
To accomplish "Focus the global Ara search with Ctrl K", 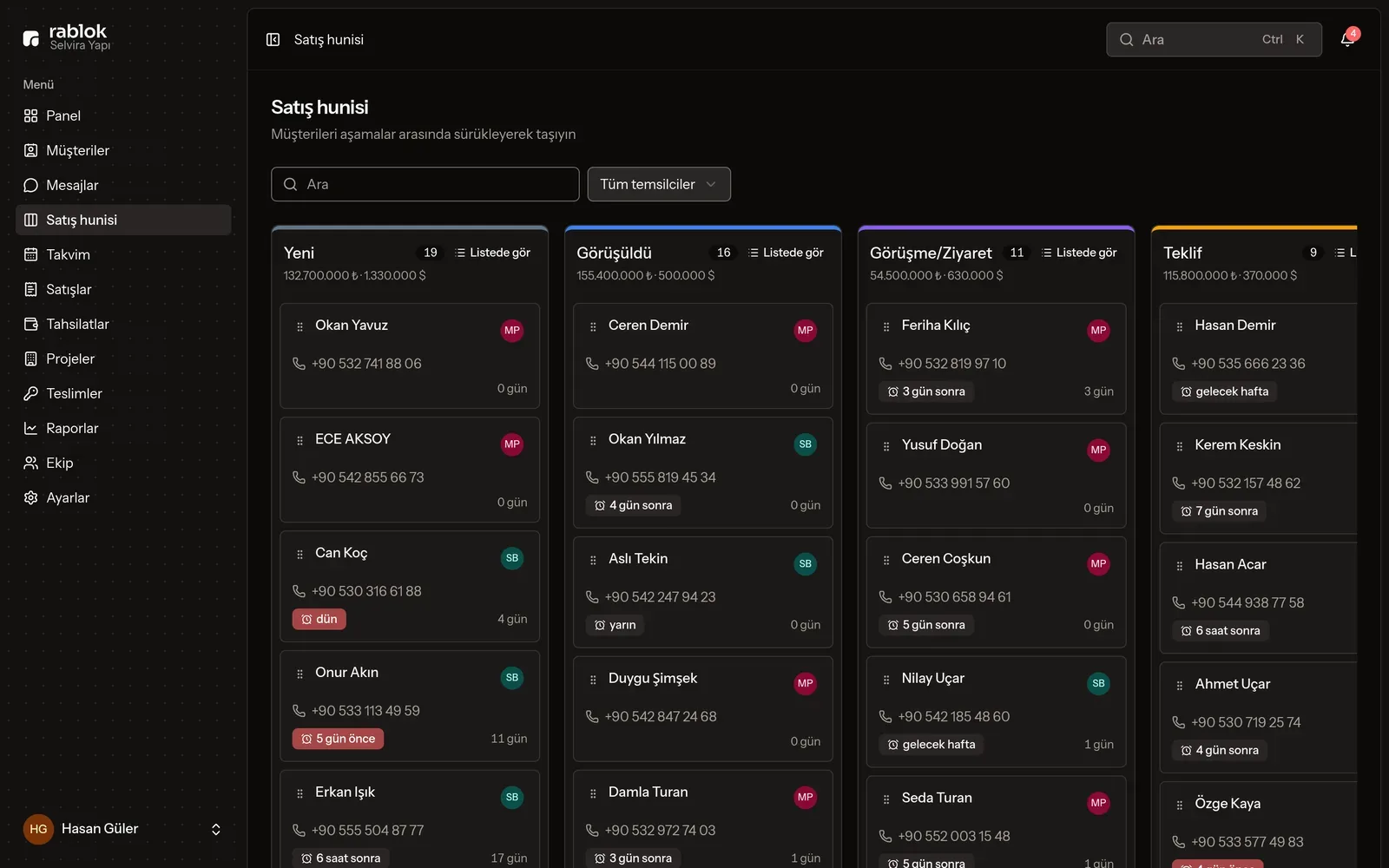I will point(1214,39).
